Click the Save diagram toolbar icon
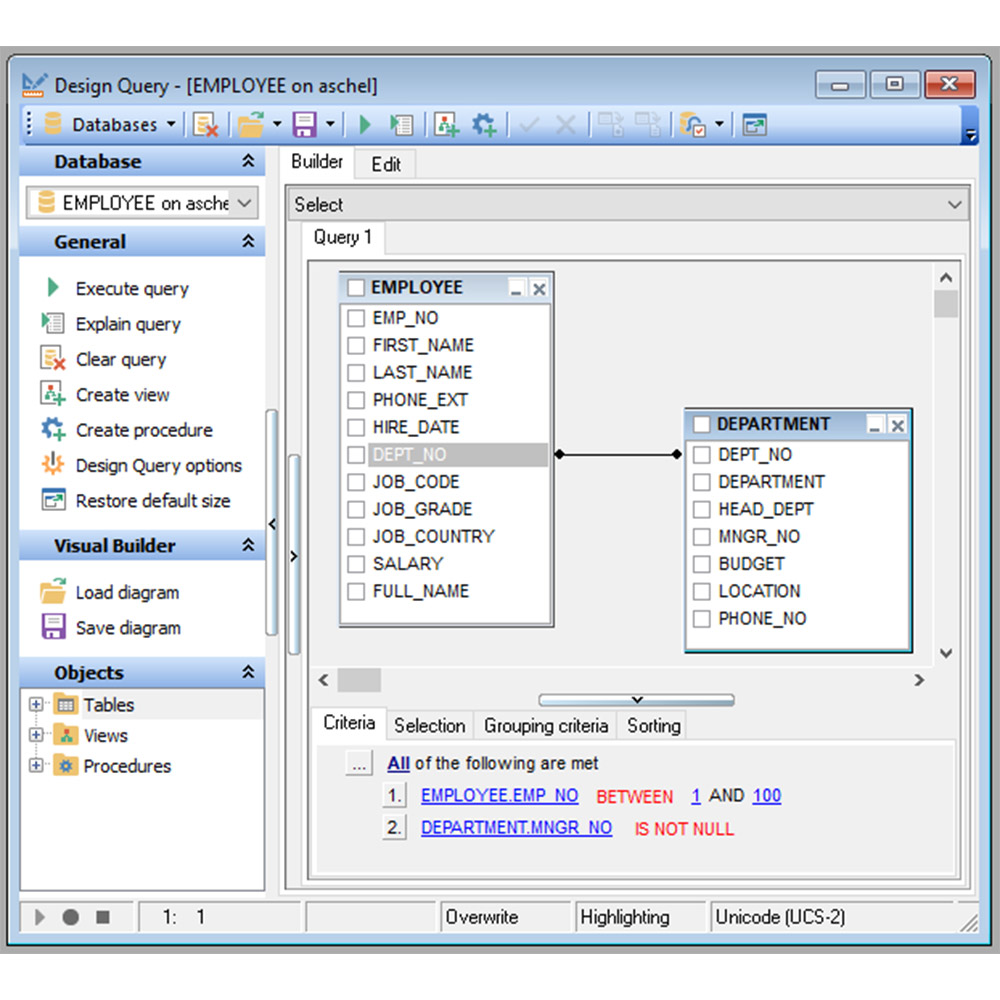The height and width of the screenshot is (1000, 1000). (305, 124)
